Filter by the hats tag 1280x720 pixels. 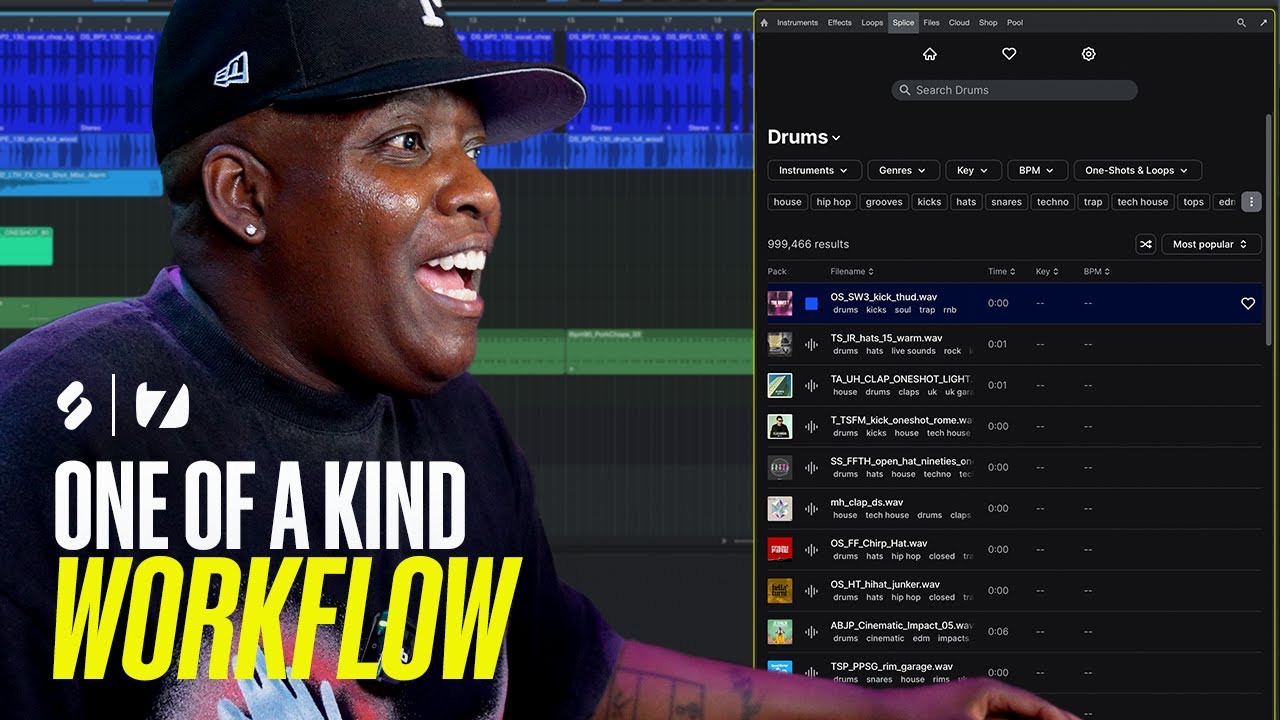point(966,202)
